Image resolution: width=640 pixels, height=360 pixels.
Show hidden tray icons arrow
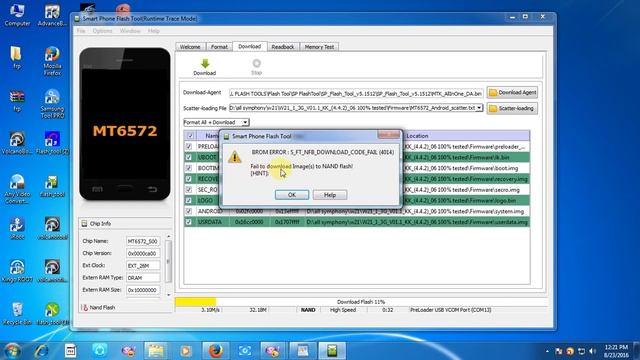547,351
